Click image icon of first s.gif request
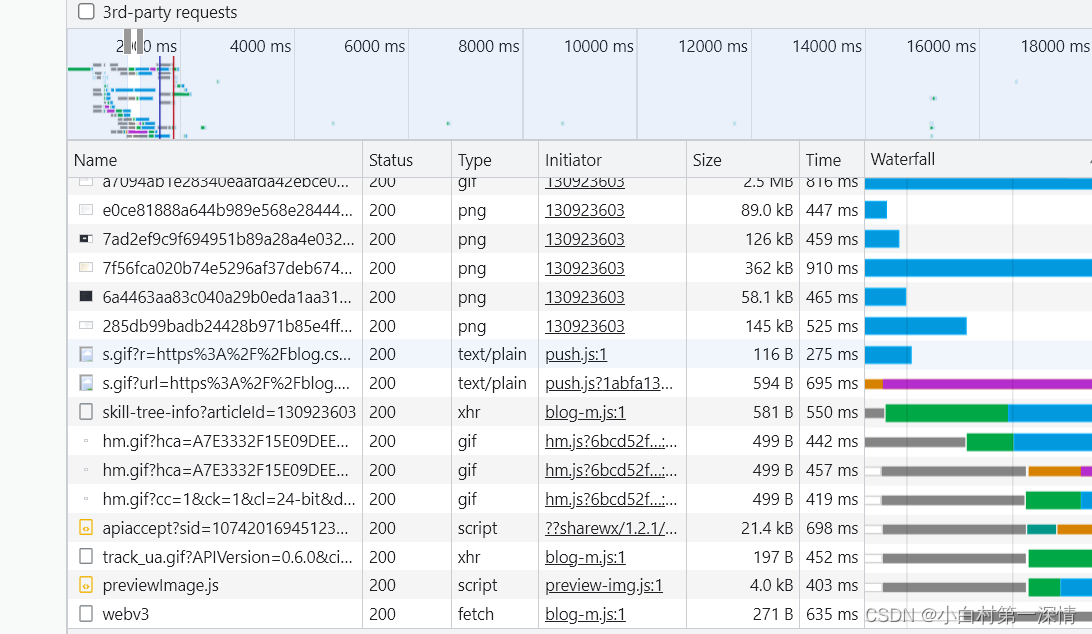The height and width of the screenshot is (634, 1092). (86, 354)
